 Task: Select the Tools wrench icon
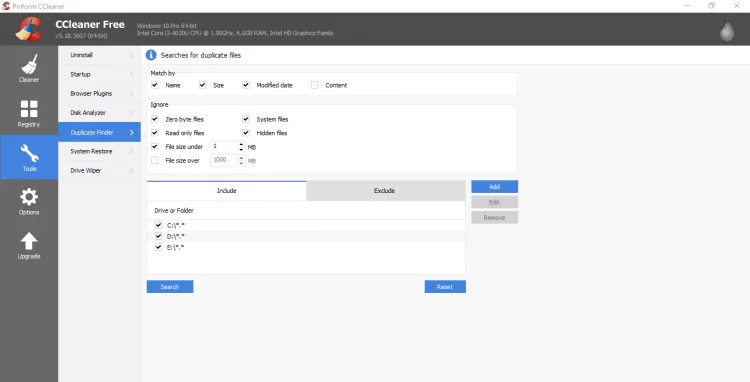29,153
